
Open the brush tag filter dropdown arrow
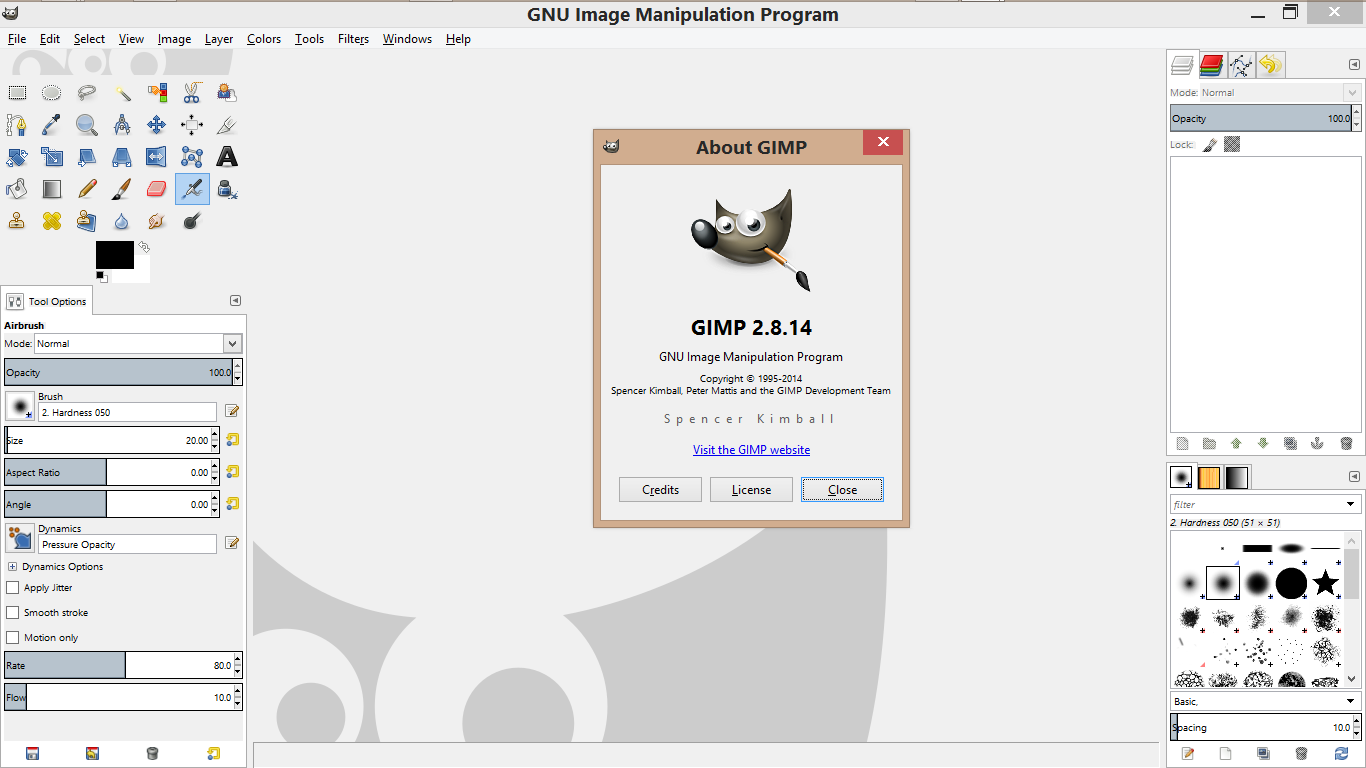1351,505
